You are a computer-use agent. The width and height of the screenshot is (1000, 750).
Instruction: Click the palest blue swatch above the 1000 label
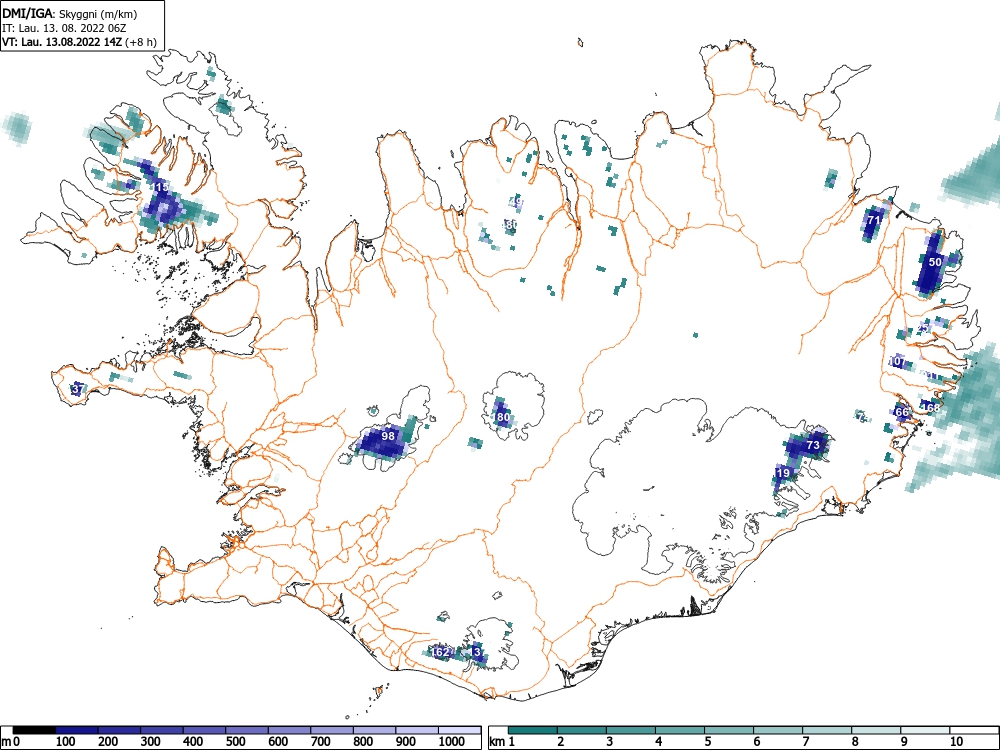tap(459, 730)
